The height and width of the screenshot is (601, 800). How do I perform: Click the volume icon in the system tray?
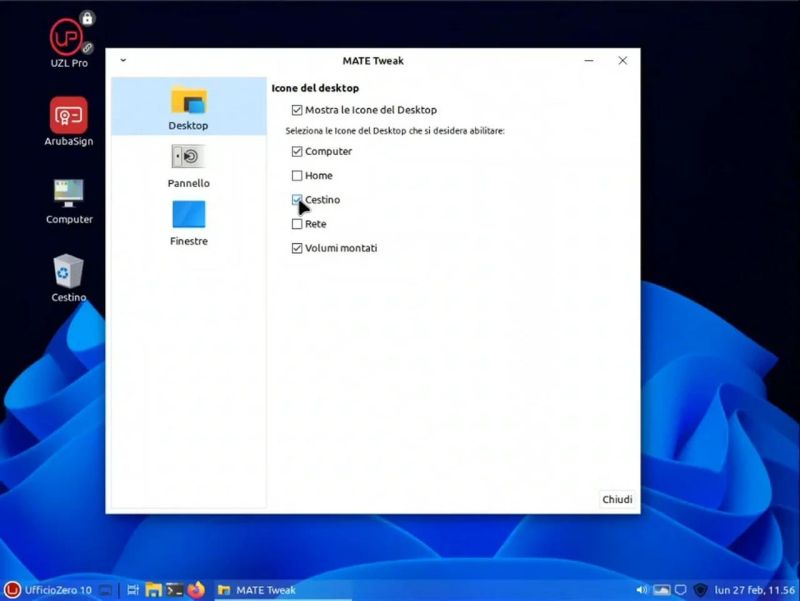point(641,589)
